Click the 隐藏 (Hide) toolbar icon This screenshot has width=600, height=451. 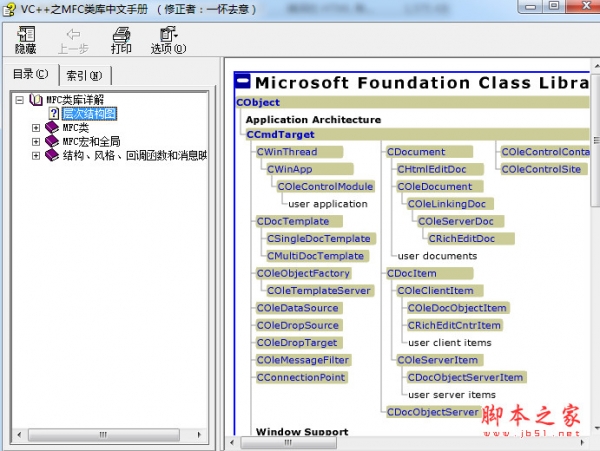[26, 40]
